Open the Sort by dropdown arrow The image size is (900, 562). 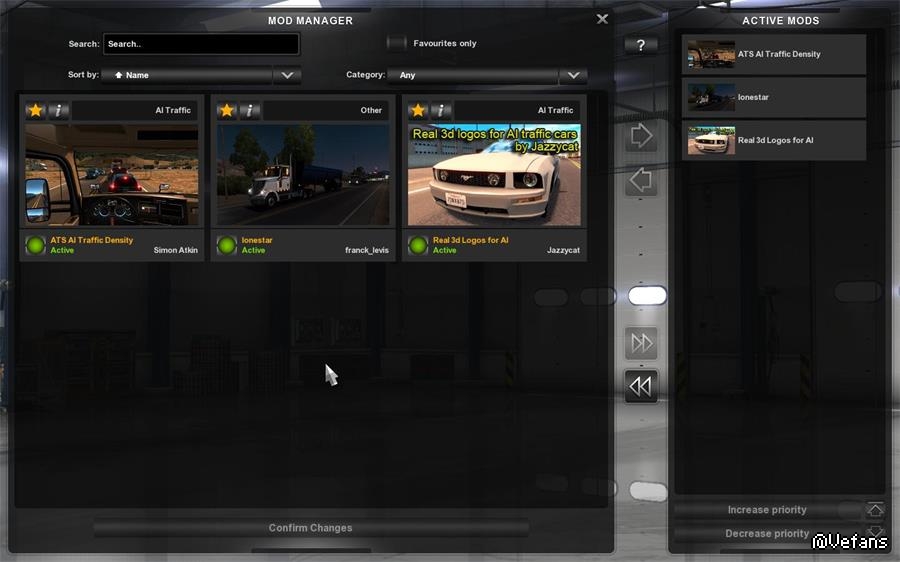[287, 75]
